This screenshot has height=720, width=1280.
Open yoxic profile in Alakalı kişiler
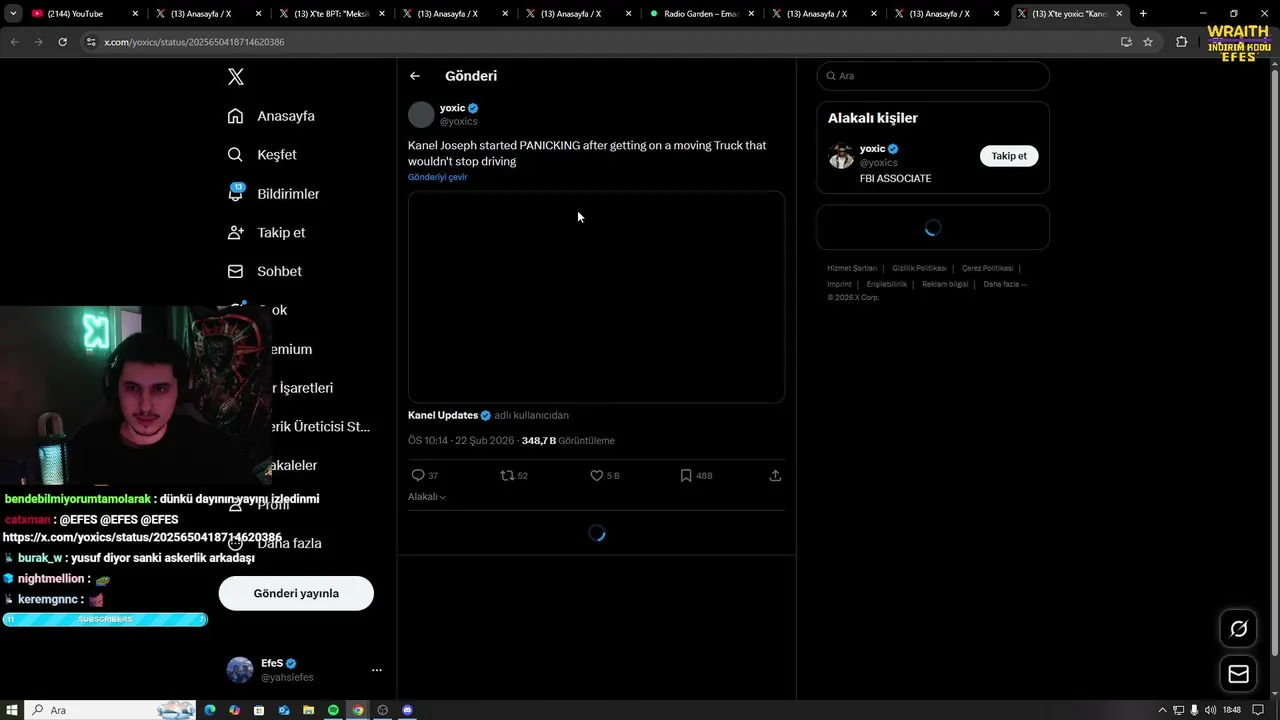pos(872,149)
